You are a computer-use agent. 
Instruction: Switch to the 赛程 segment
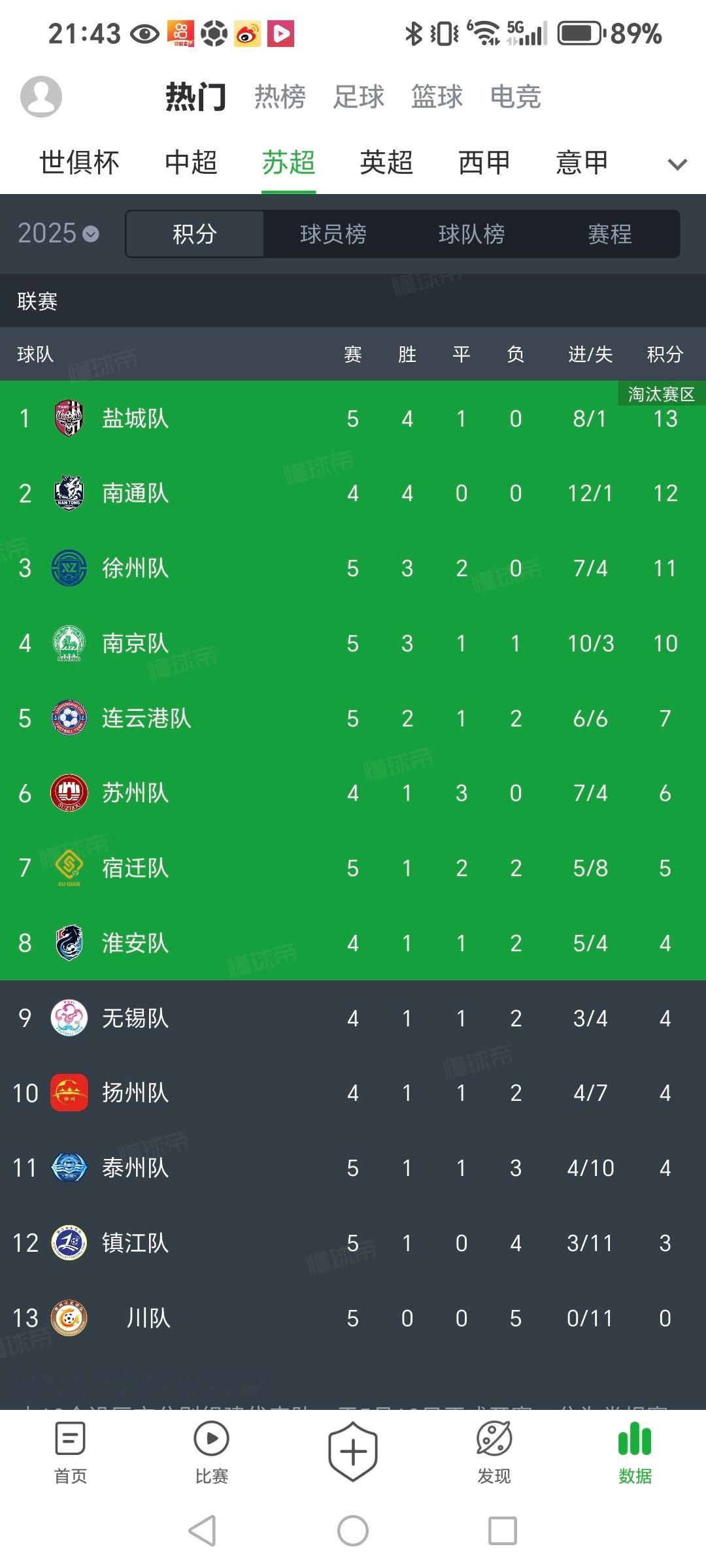[x=610, y=234]
